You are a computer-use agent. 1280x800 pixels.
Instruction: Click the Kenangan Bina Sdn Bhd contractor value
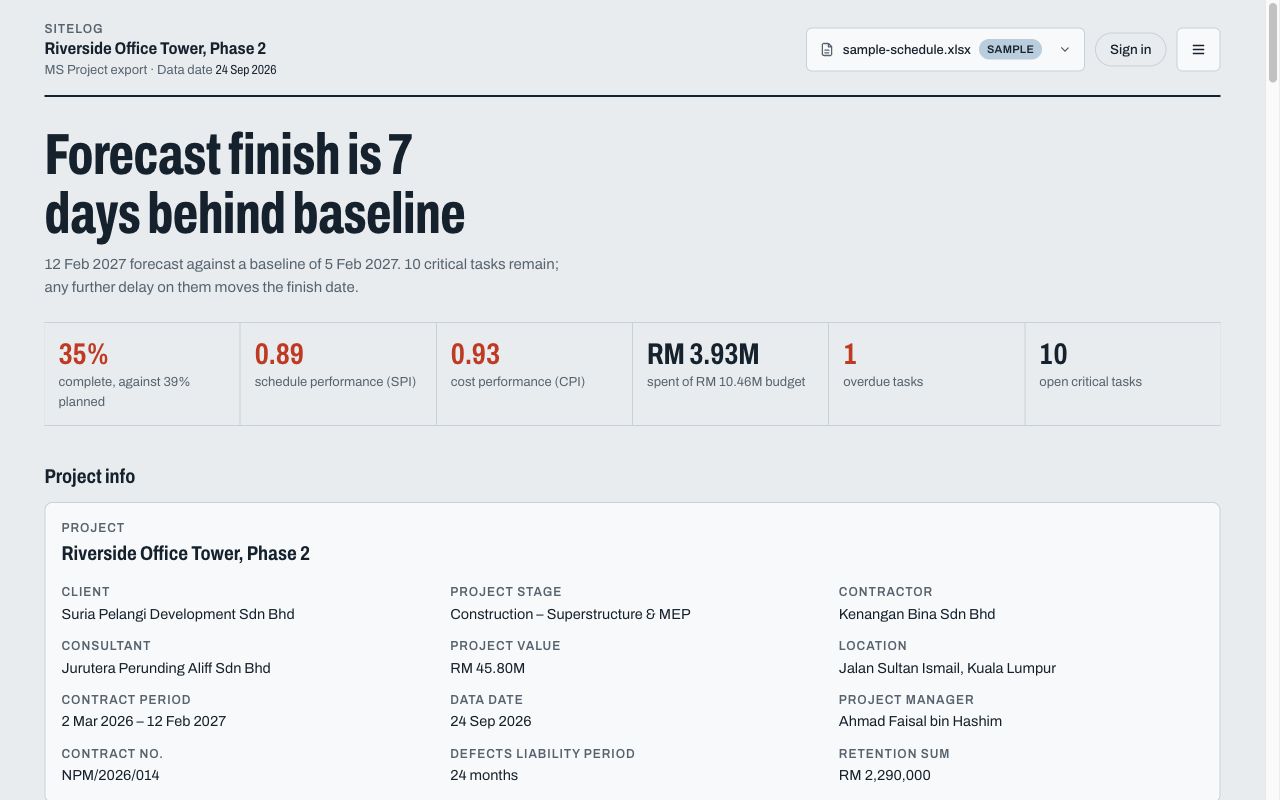click(x=917, y=614)
